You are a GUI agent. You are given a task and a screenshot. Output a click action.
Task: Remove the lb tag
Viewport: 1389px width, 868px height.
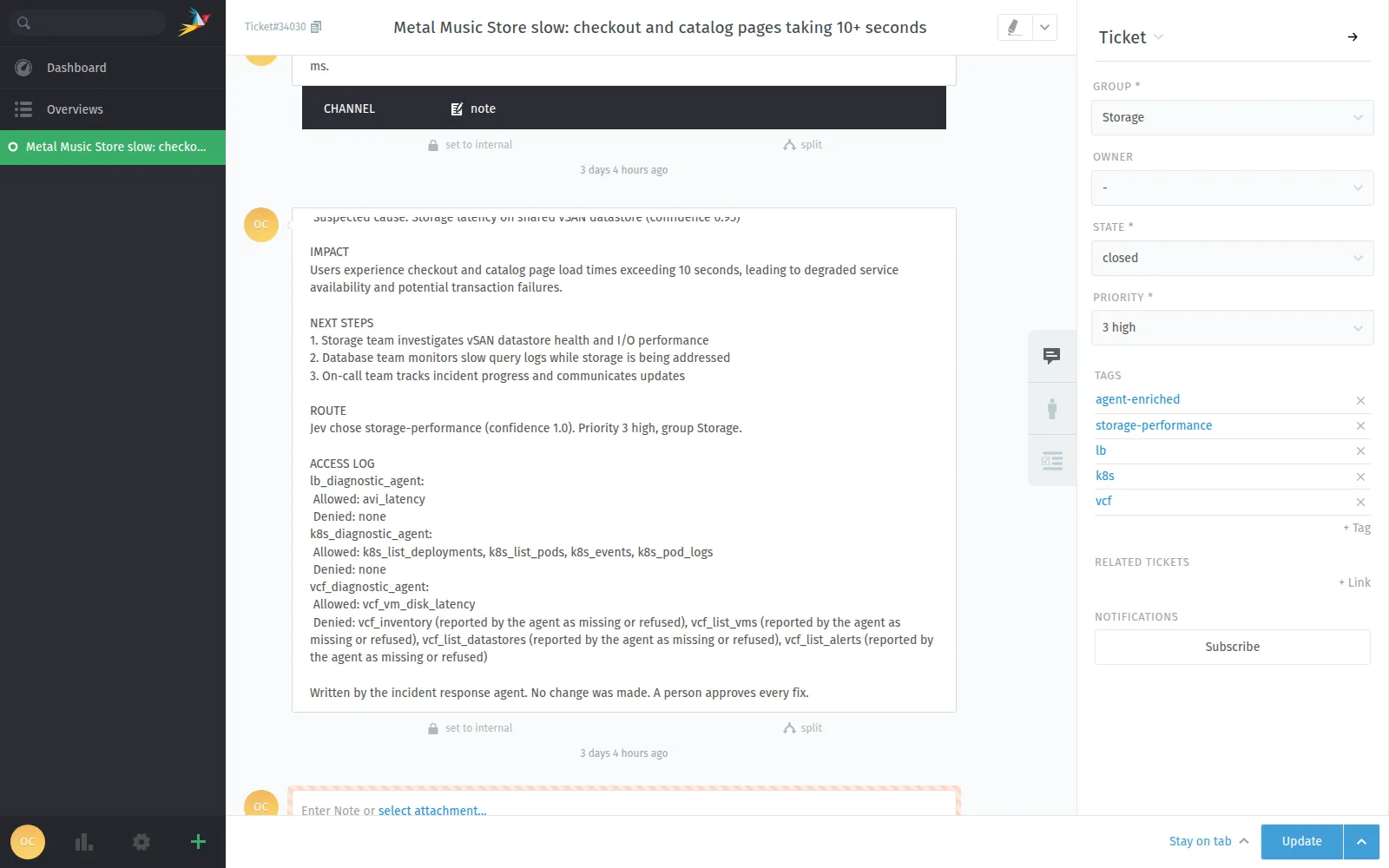coord(1360,450)
